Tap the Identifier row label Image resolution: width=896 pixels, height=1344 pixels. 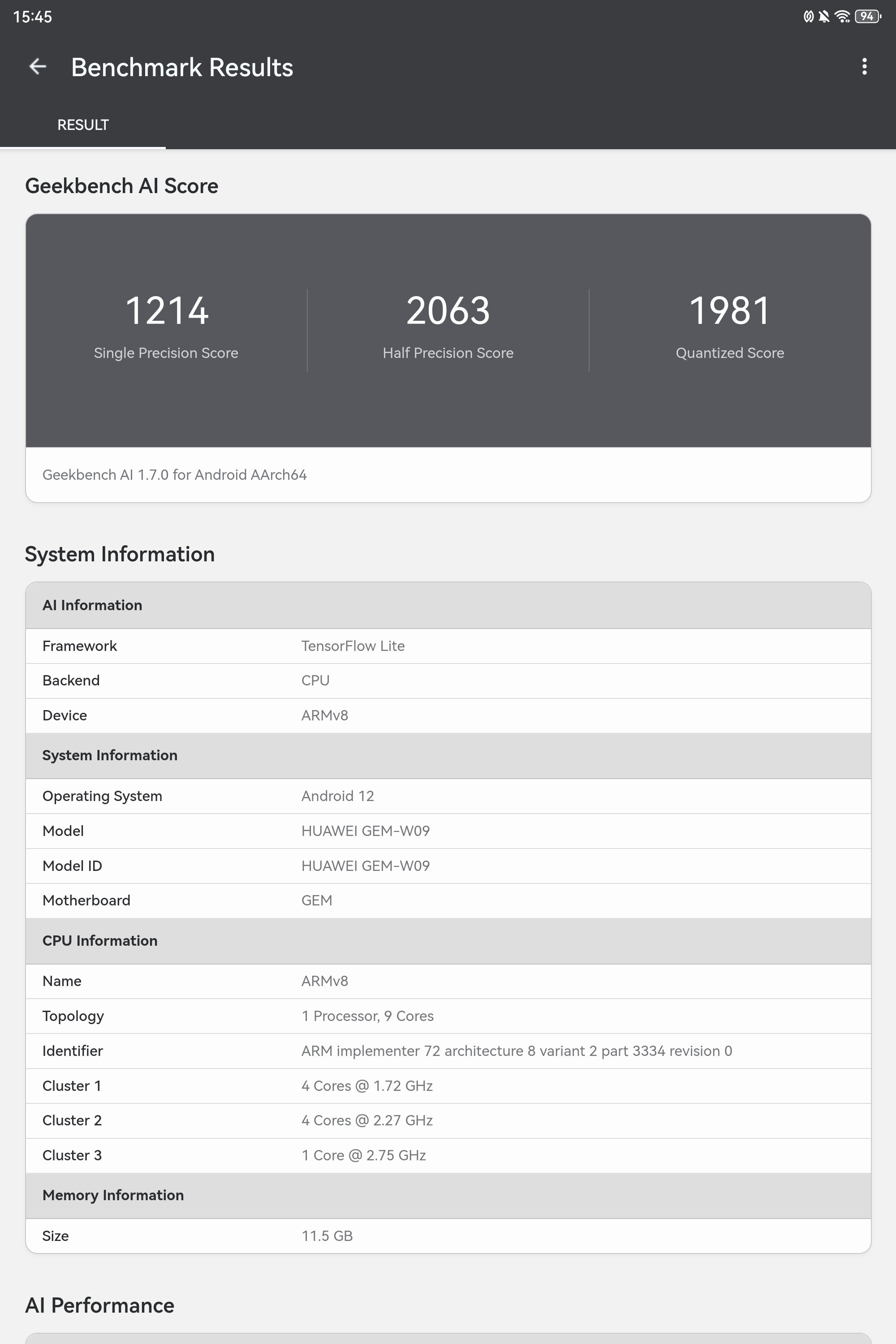(73, 1051)
